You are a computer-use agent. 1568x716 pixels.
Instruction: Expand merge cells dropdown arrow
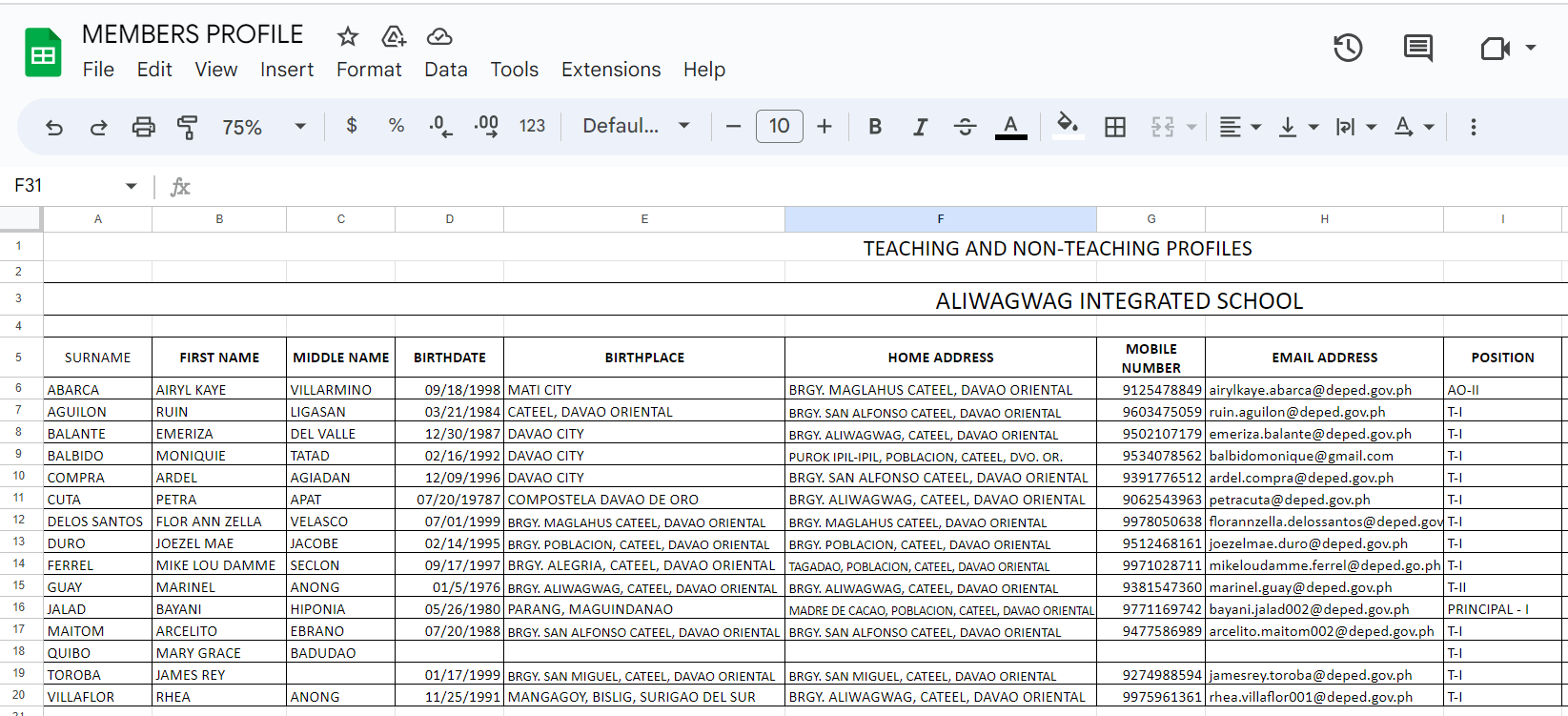tap(1191, 127)
